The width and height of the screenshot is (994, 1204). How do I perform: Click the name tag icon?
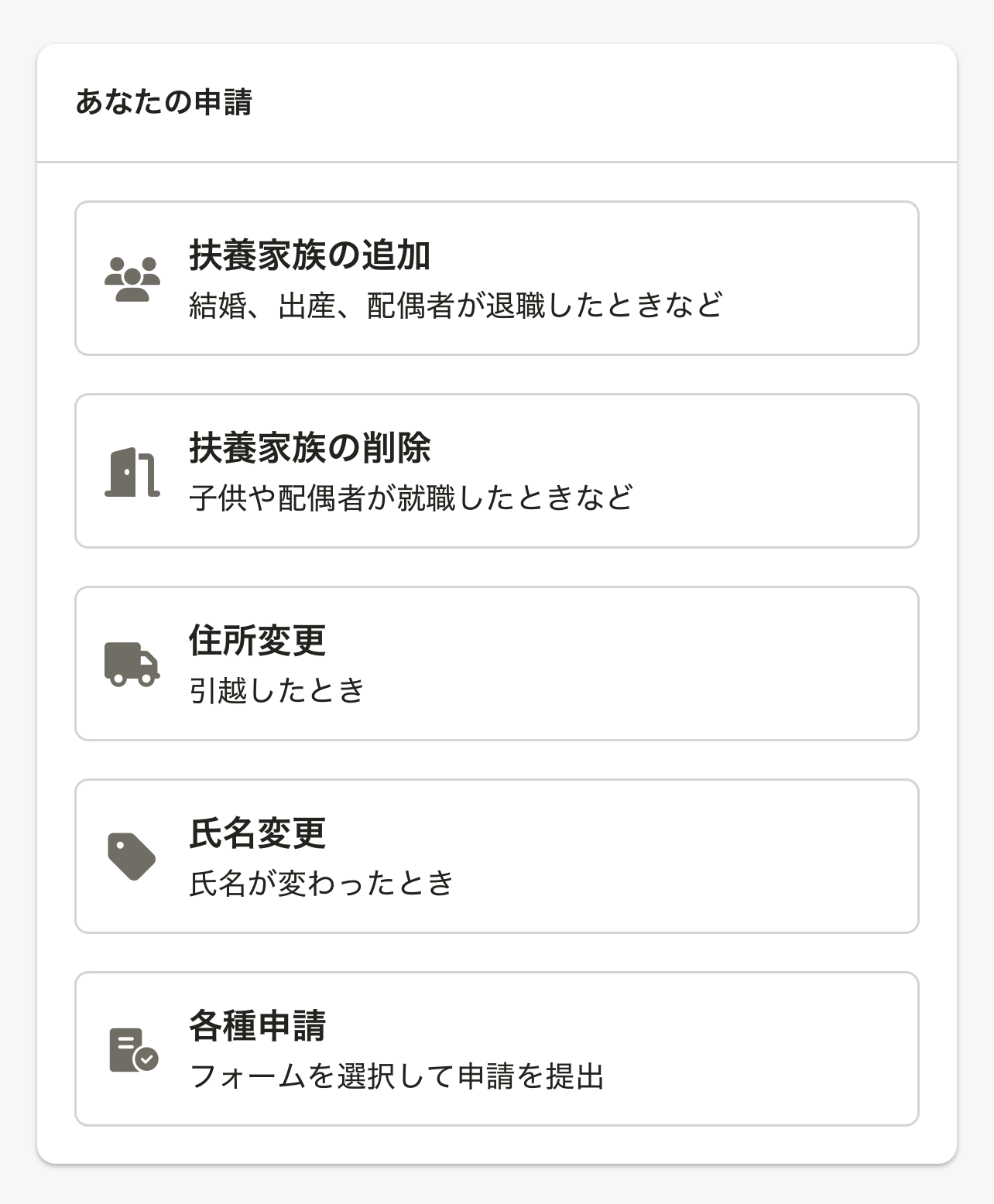pyautogui.click(x=132, y=857)
